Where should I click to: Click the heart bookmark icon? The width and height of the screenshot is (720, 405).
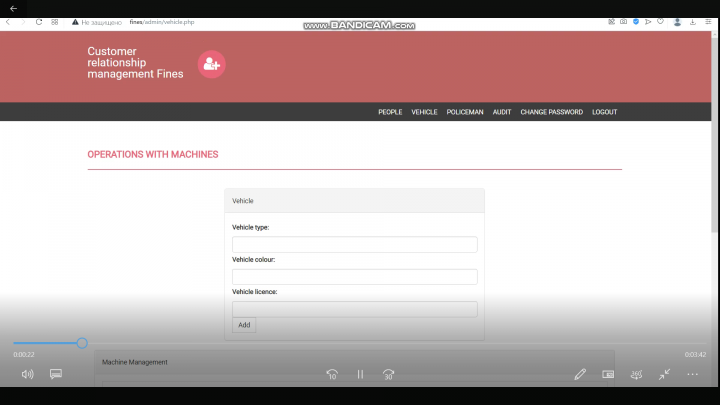pos(660,22)
